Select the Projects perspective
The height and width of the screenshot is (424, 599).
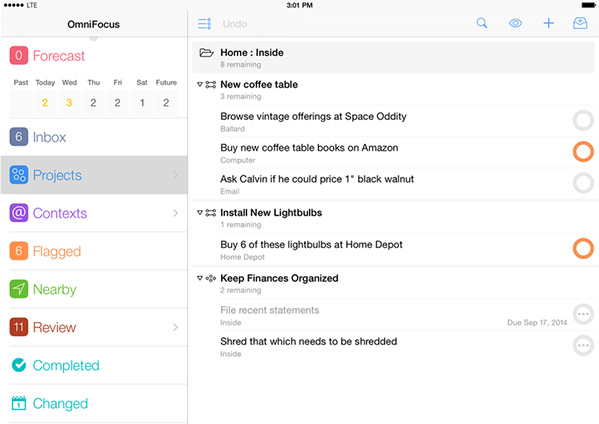(94, 175)
